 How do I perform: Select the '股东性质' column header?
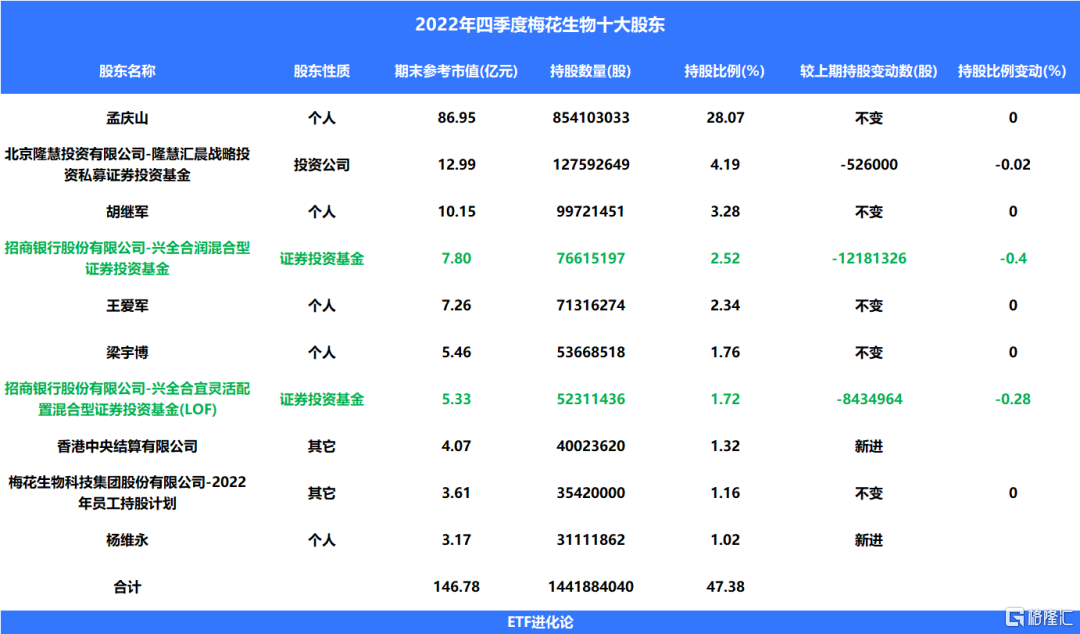pos(322,71)
